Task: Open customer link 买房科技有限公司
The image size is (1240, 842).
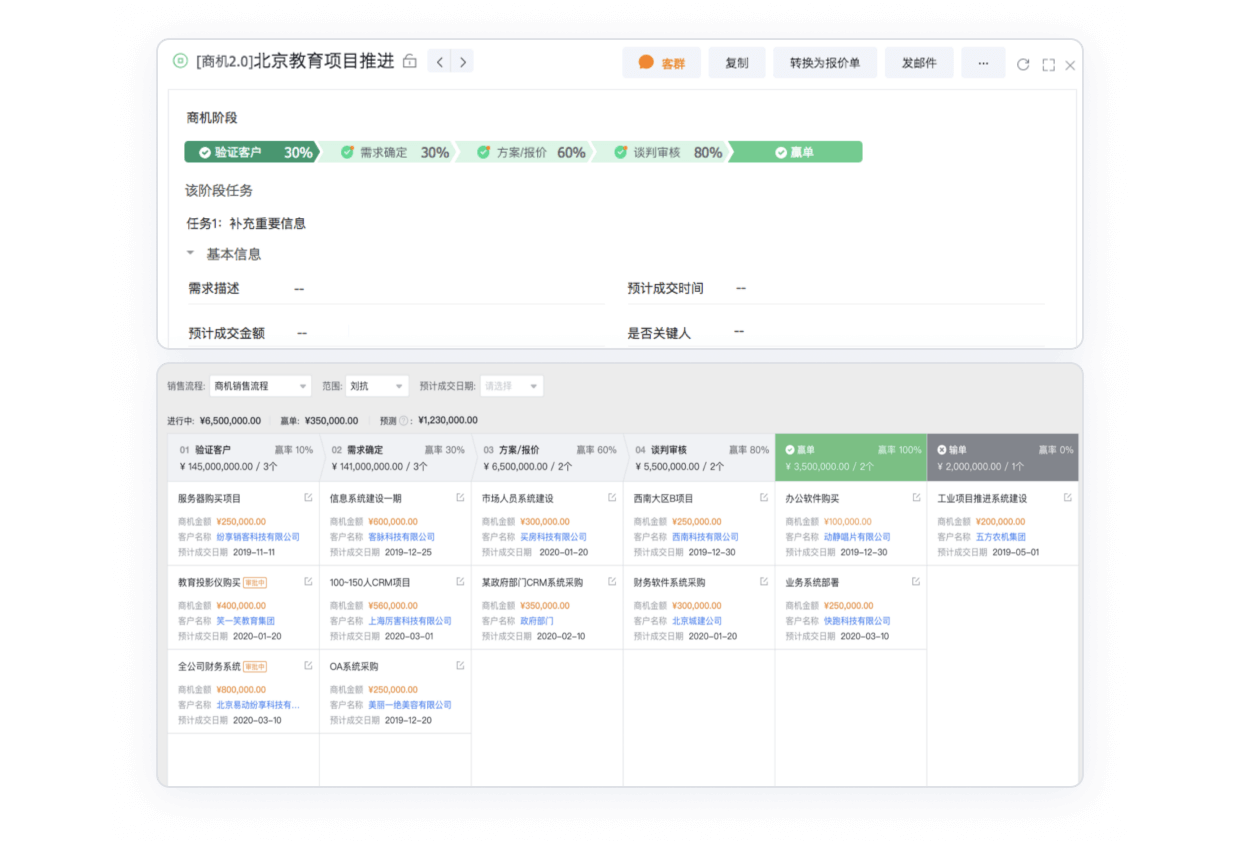Action: tap(553, 537)
